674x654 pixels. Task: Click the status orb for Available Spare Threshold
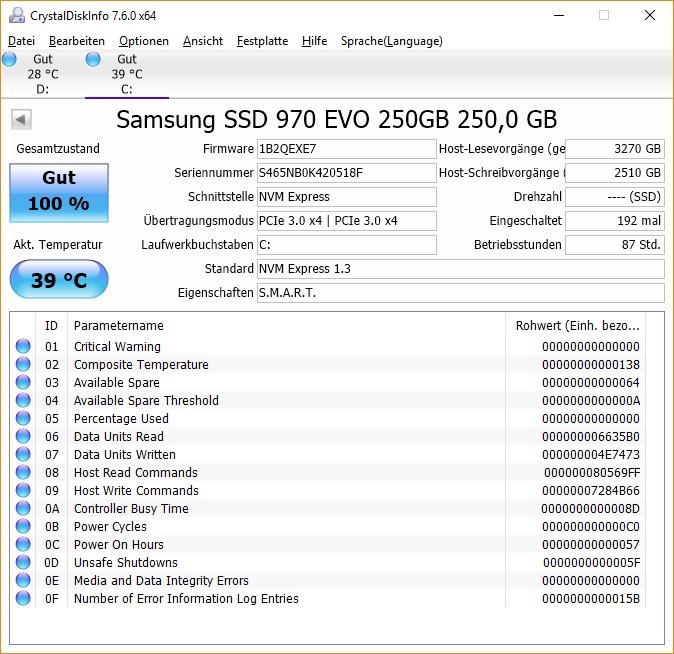pos(23,400)
